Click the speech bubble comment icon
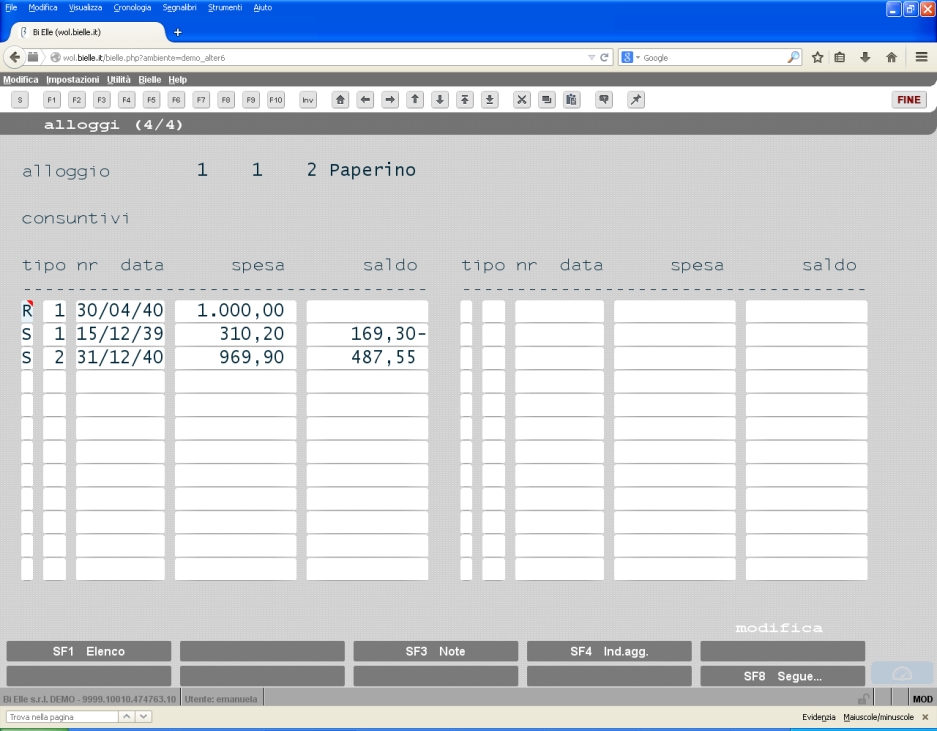Viewport: 937px width, 731px height. point(604,100)
